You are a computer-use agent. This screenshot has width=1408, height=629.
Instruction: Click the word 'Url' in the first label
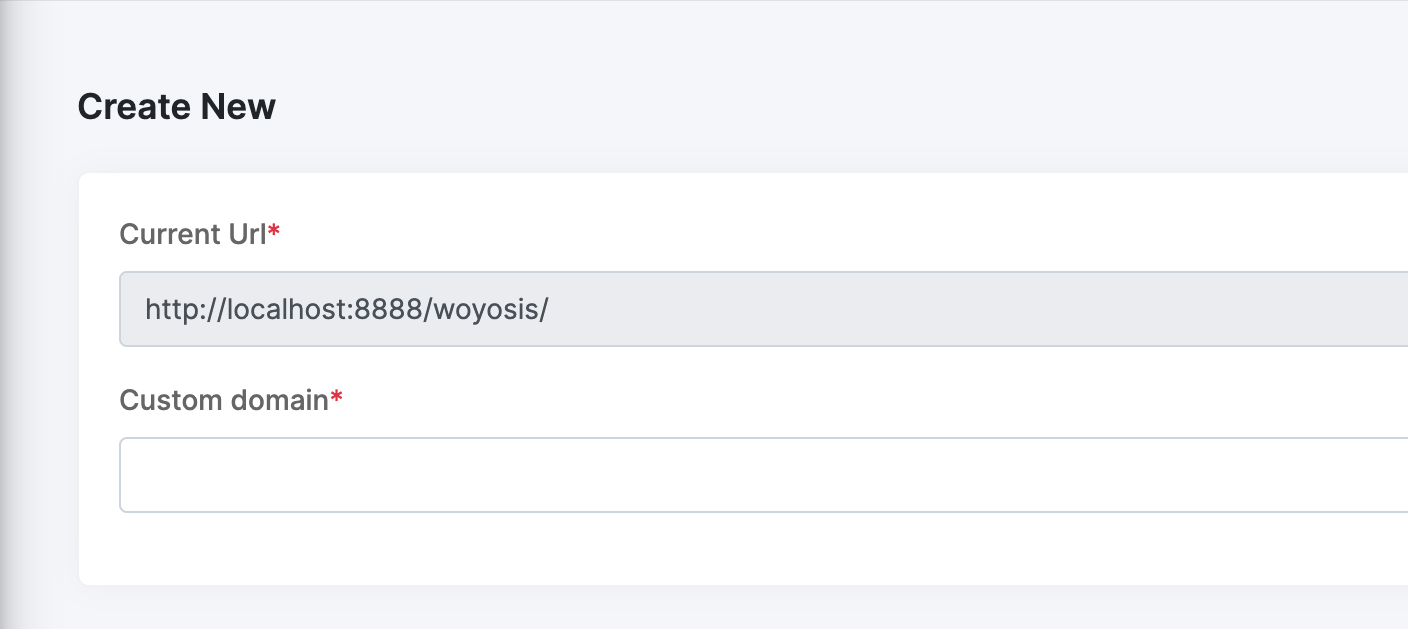244,234
